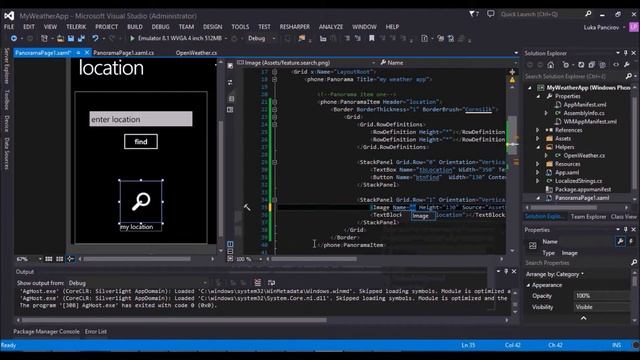640x360 pixels.
Task: Expand the References node in Solution Explorer
Action: click(538, 130)
